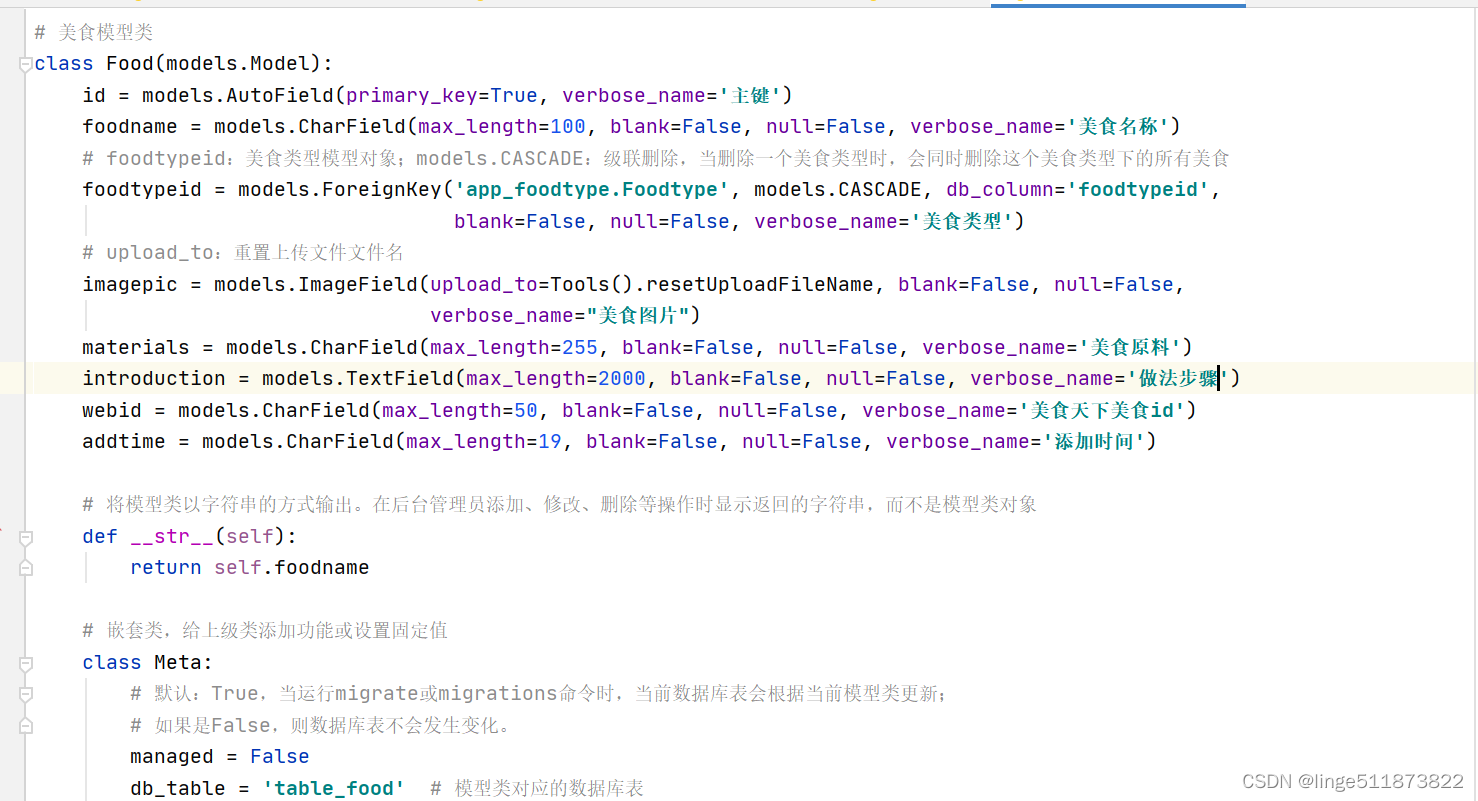1478x801 pixels.
Task: Click the 'db_table' attribute name
Action: click(178, 789)
